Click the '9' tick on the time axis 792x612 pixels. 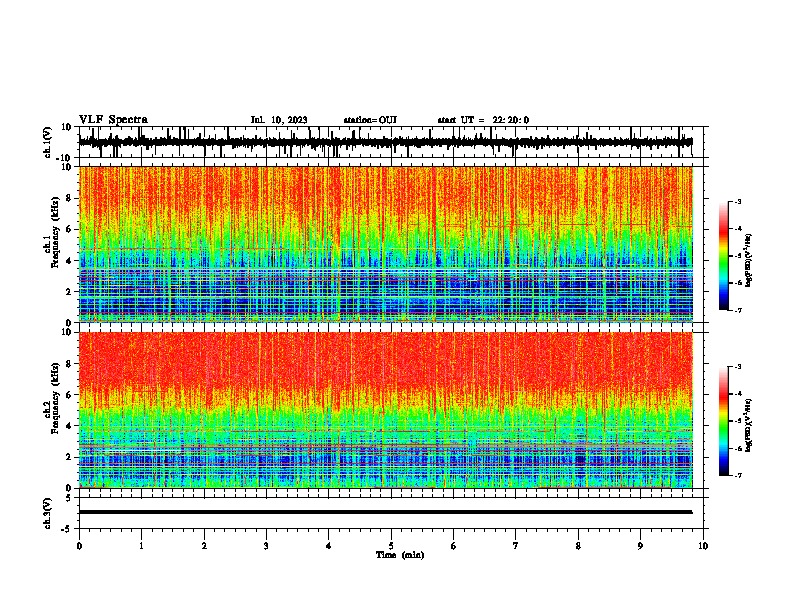(x=640, y=546)
